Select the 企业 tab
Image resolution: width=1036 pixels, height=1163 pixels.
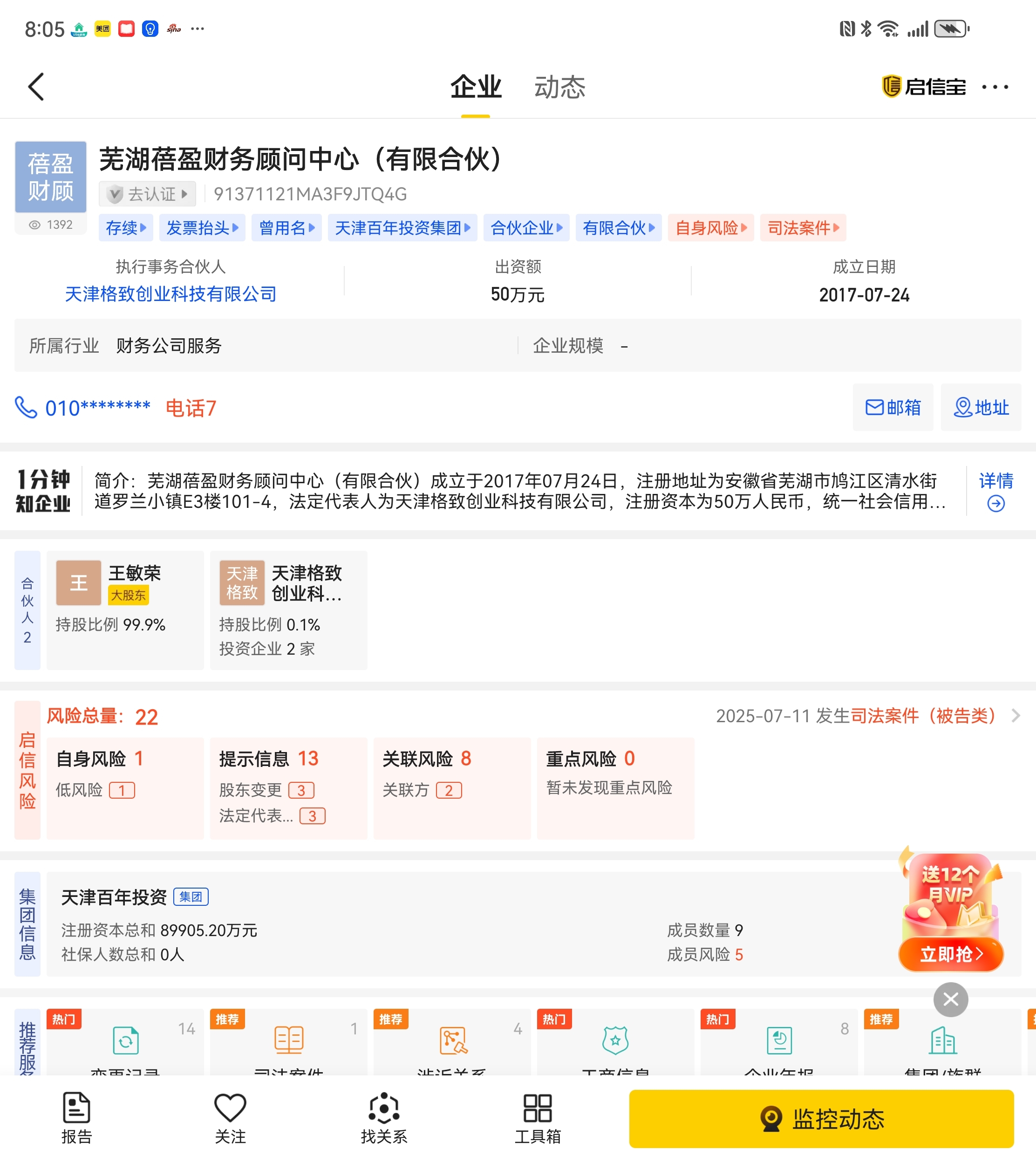475,87
